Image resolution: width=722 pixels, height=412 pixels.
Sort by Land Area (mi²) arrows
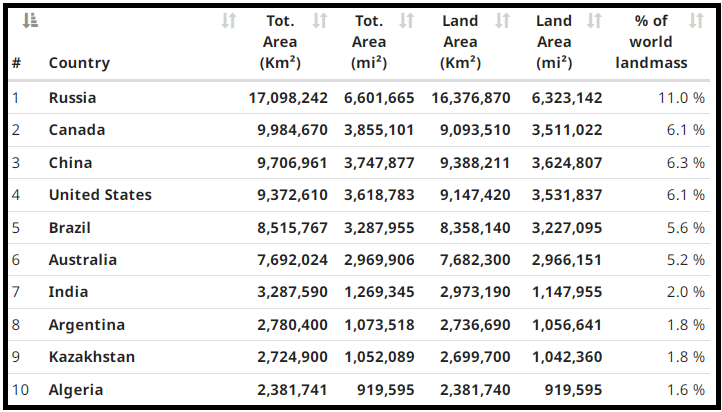point(594,21)
